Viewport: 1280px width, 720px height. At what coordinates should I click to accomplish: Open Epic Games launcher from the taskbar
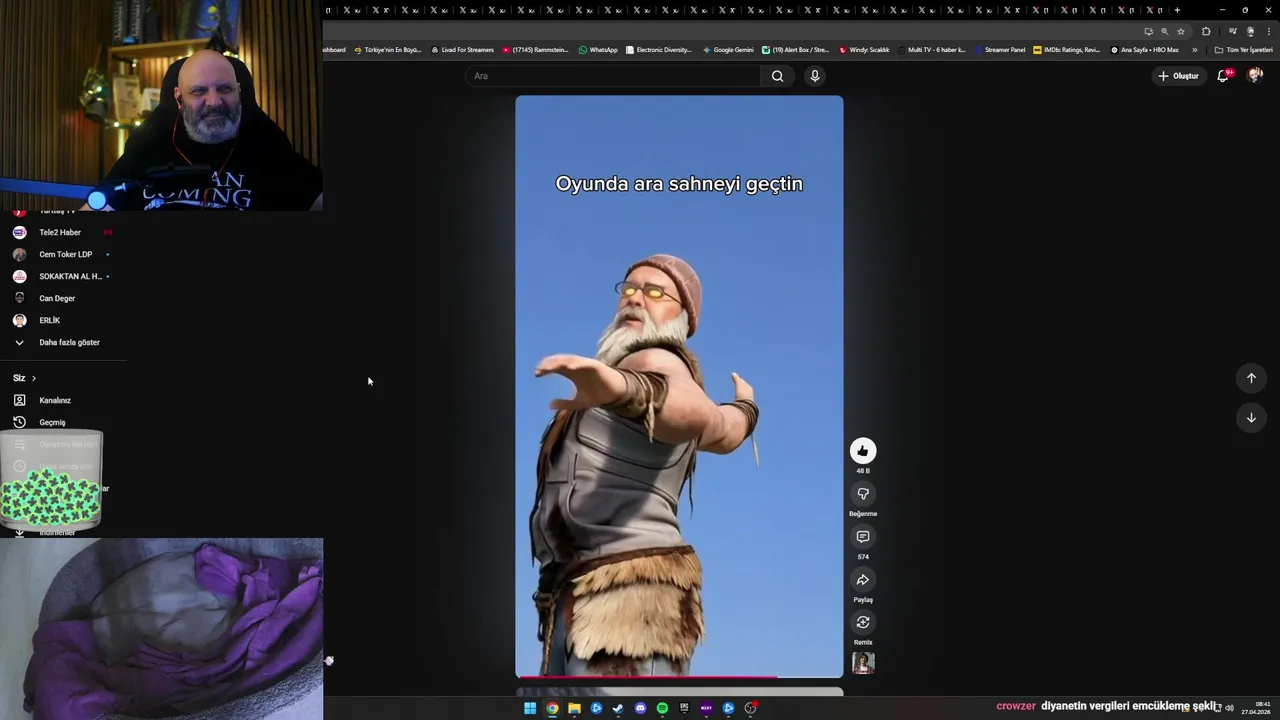pos(684,708)
